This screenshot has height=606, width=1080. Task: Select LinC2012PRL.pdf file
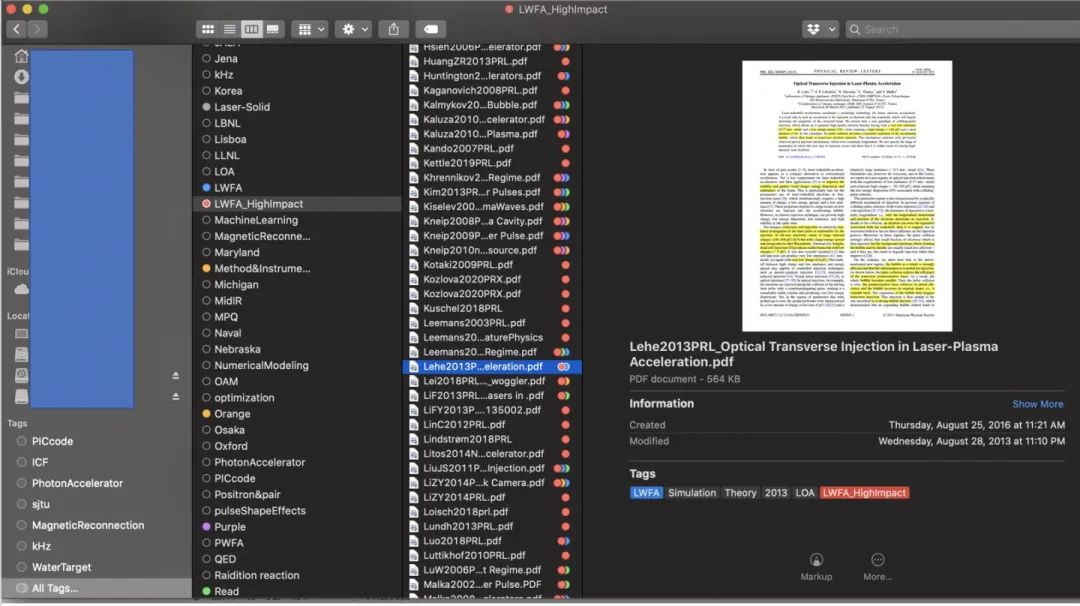(x=464, y=425)
